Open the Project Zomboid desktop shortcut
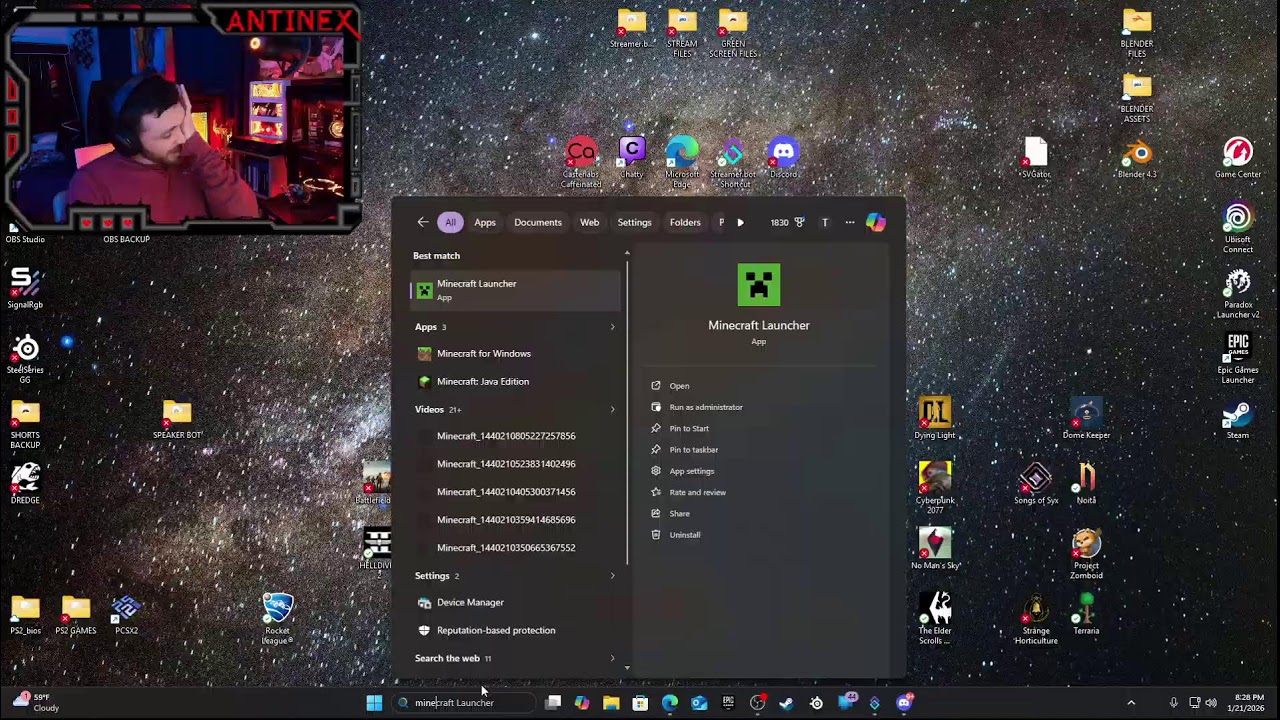This screenshot has height=720, width=1280. click(x=1086, y=555)
